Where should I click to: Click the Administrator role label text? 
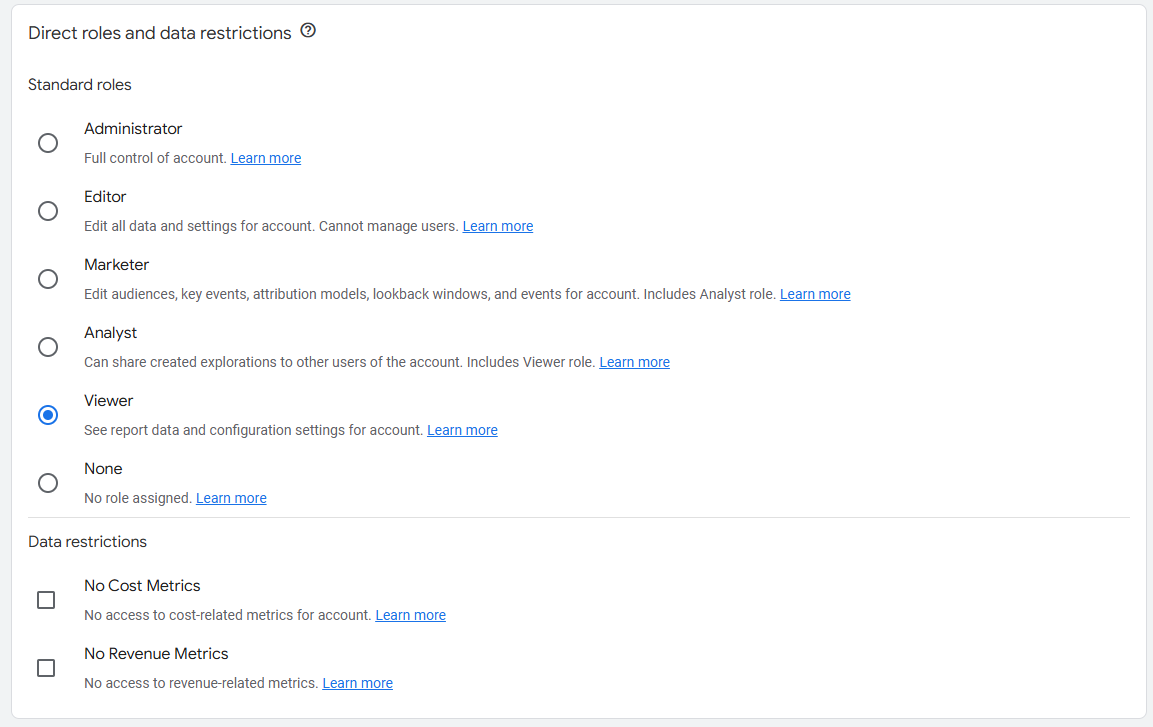pos(133,129)
